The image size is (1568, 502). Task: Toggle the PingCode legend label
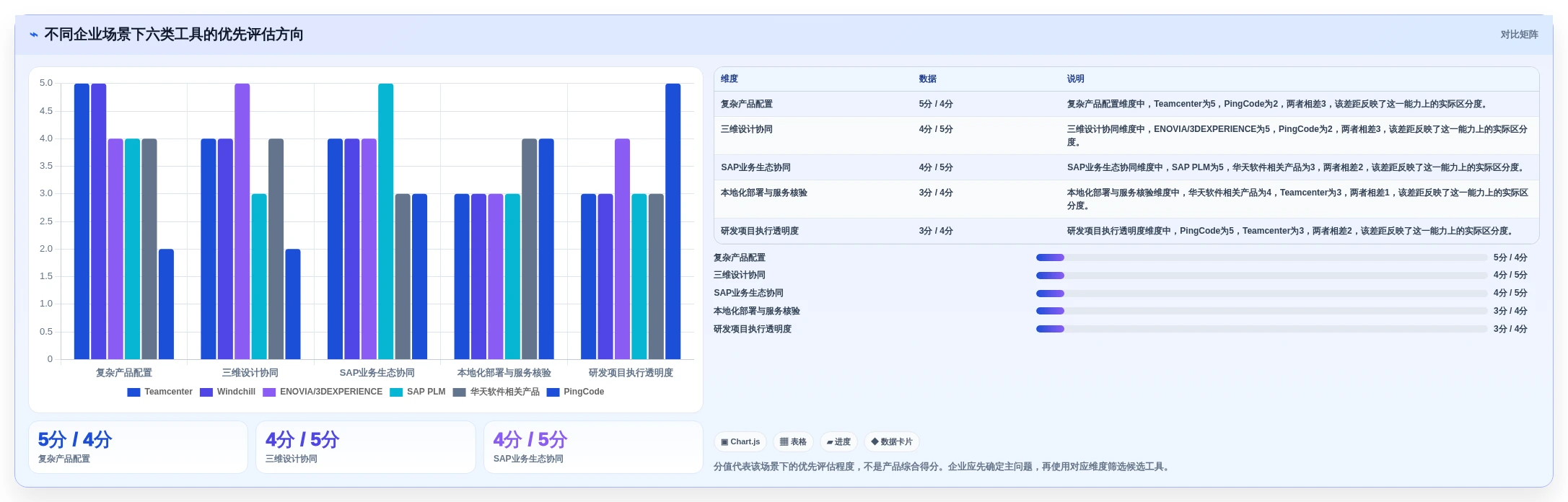point(584,392)
